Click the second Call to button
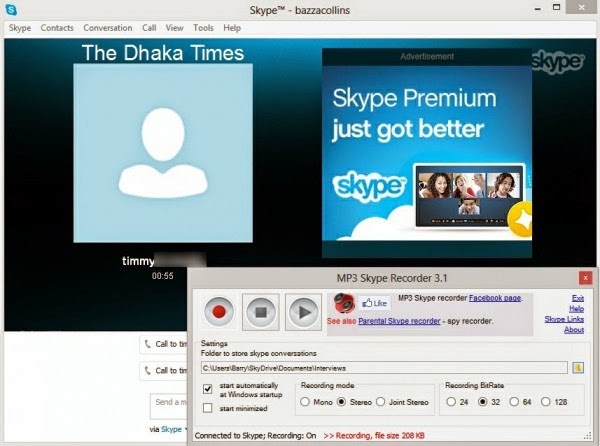Image resolution: width=600 pixels, height=446 pixels. pos(164,371)
